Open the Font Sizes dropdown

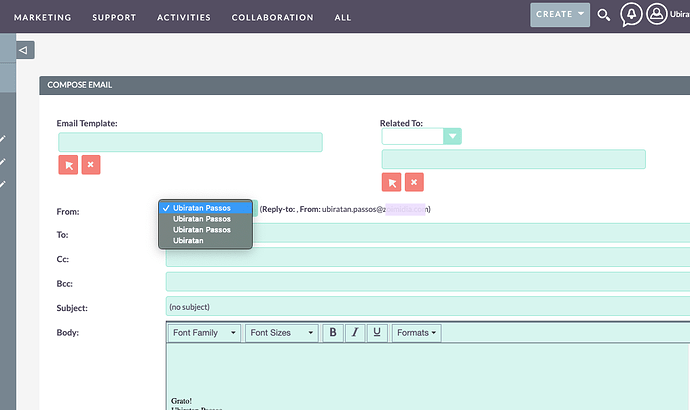click(282, 333)
